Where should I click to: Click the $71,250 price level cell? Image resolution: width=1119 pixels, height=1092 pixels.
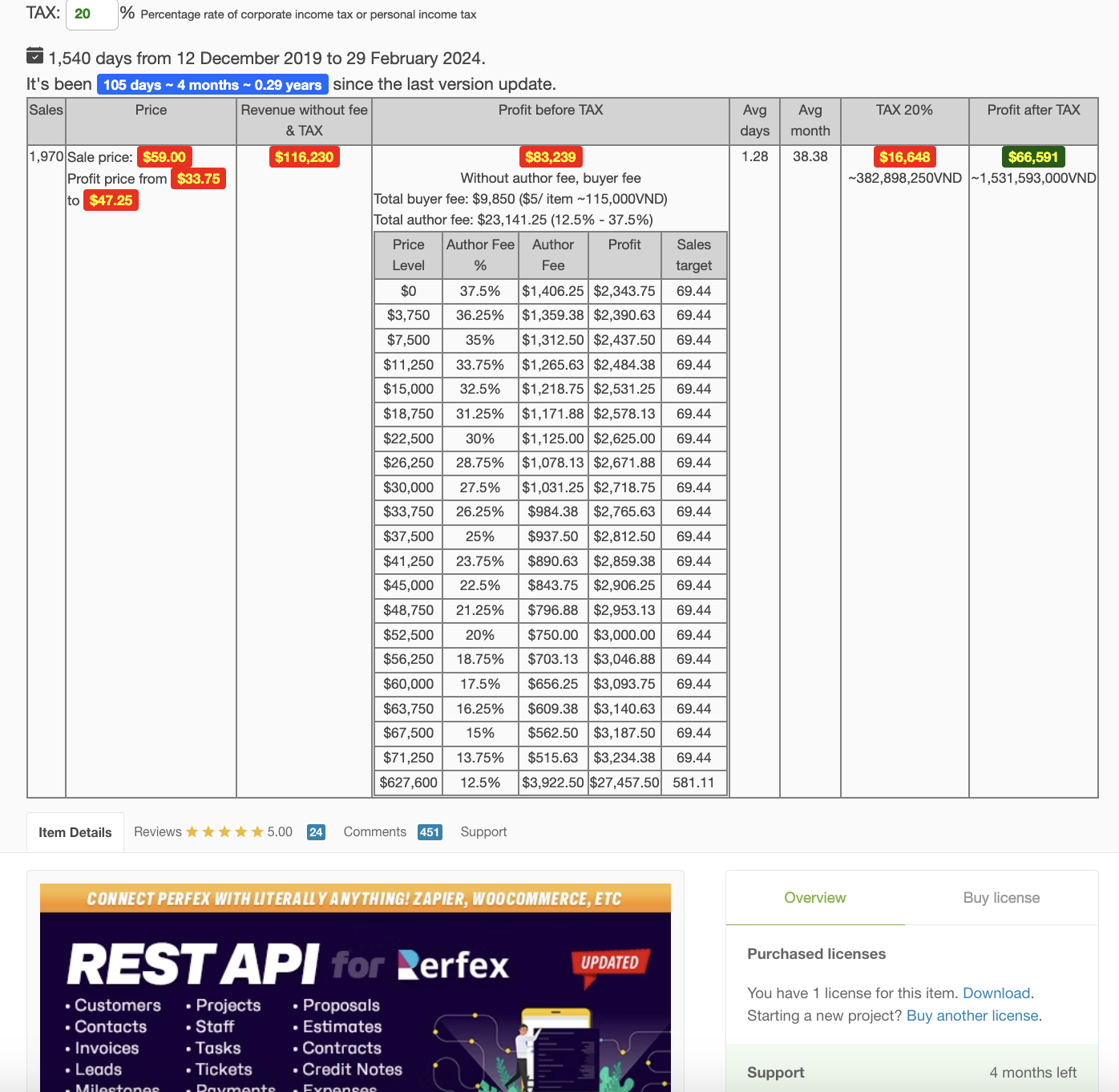pos(408,758)
